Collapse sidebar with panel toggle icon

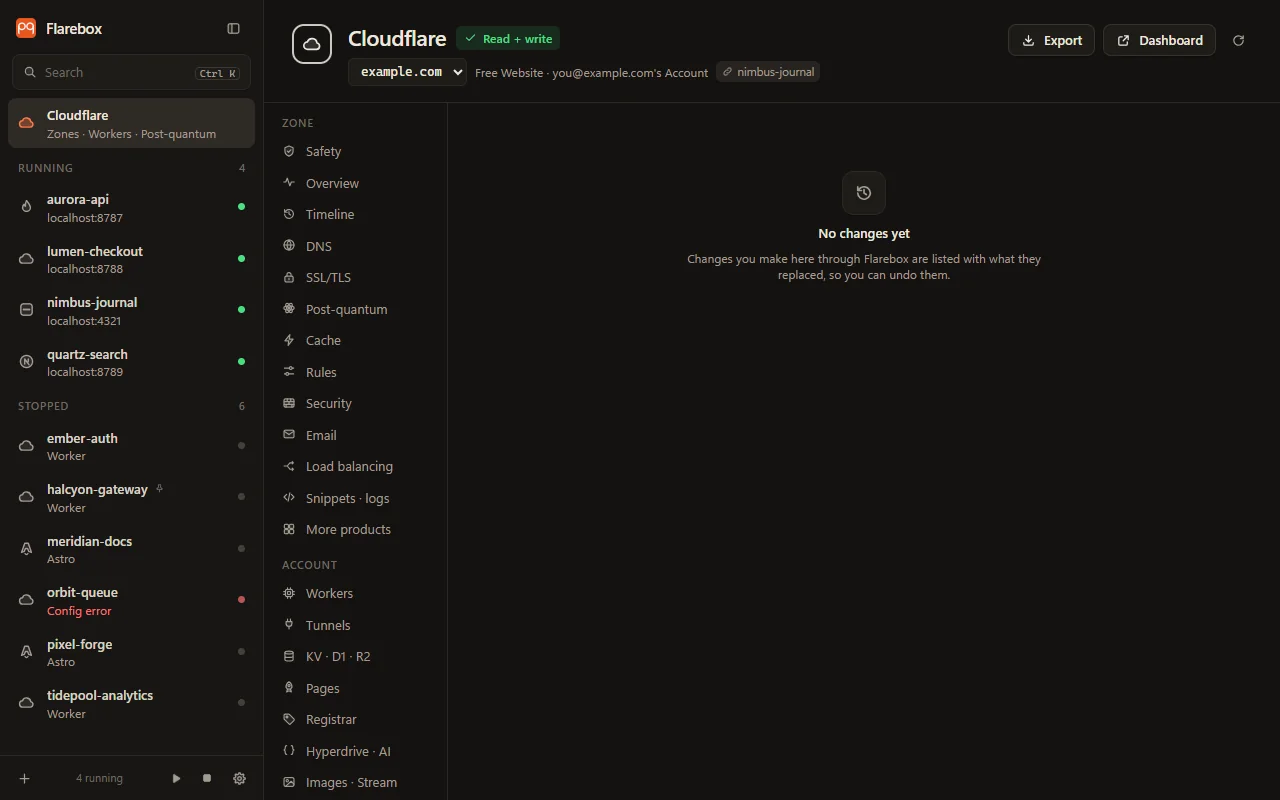(233, 29)
